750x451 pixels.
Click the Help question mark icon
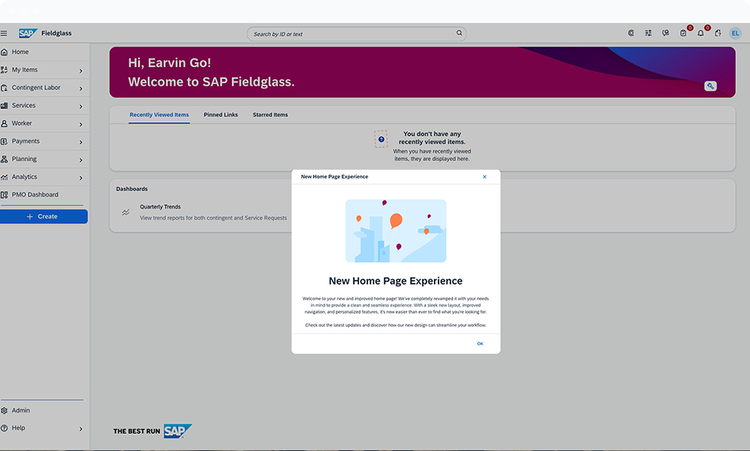click(x=4, y=428)
